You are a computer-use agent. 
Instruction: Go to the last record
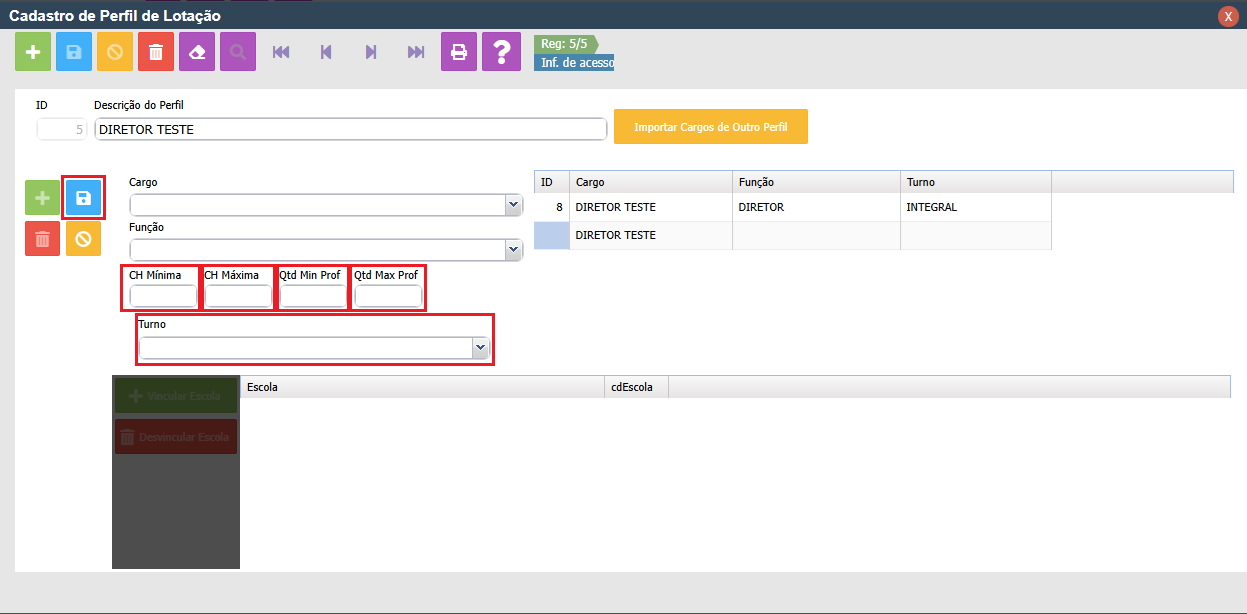416,52
